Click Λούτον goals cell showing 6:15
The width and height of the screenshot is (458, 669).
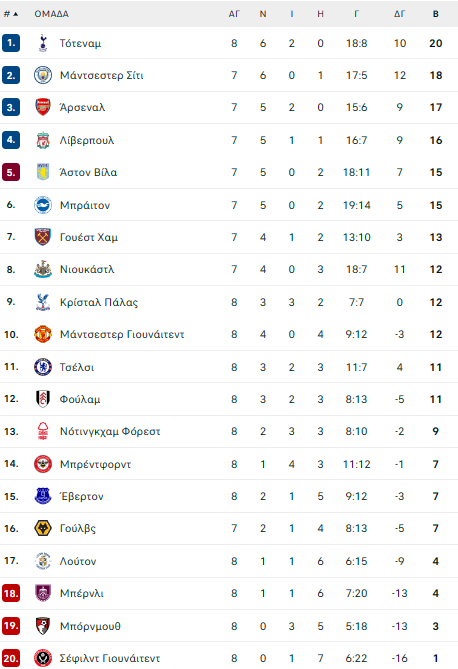click(356, 561)
